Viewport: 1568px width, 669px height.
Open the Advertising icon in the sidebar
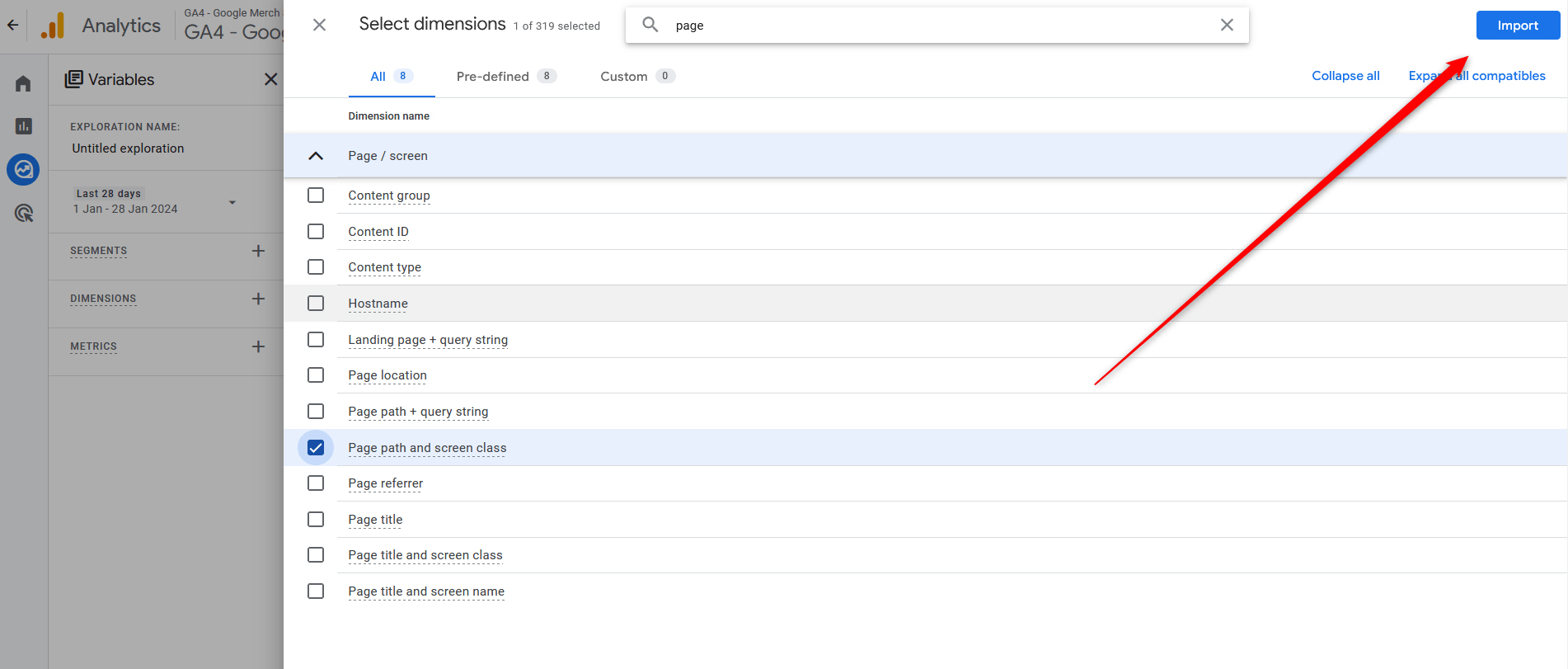[23, 214]
